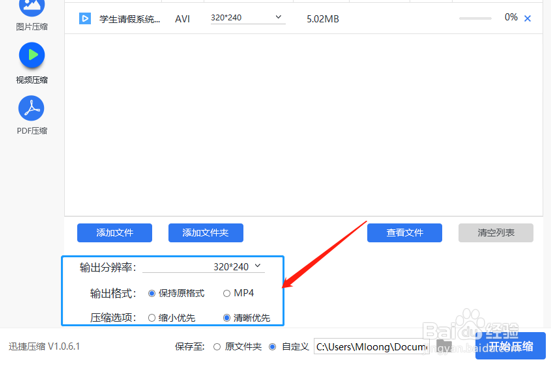
Task: Open the 输出分辨率 320*240 dropdown
Action: (203, 267)
